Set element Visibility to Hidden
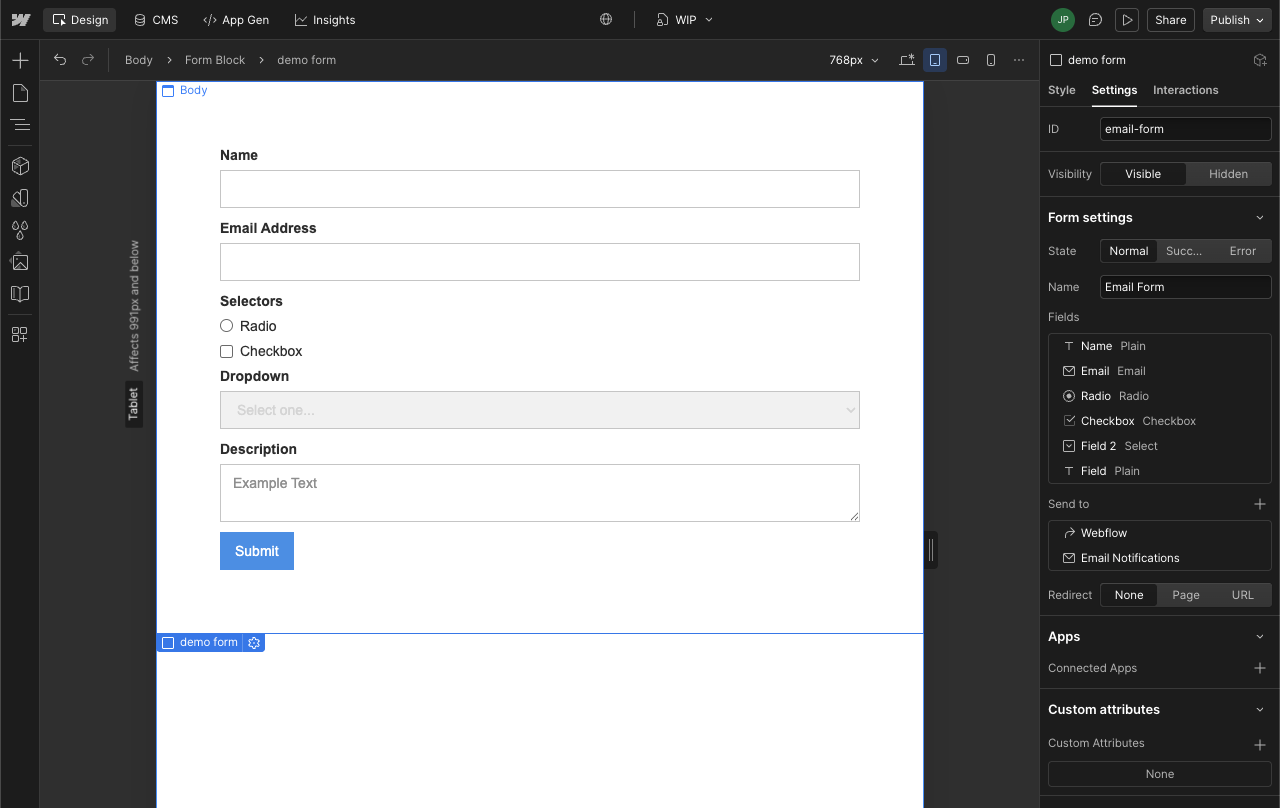This screenshot has height=808, width=1280. coord(1228,173)
